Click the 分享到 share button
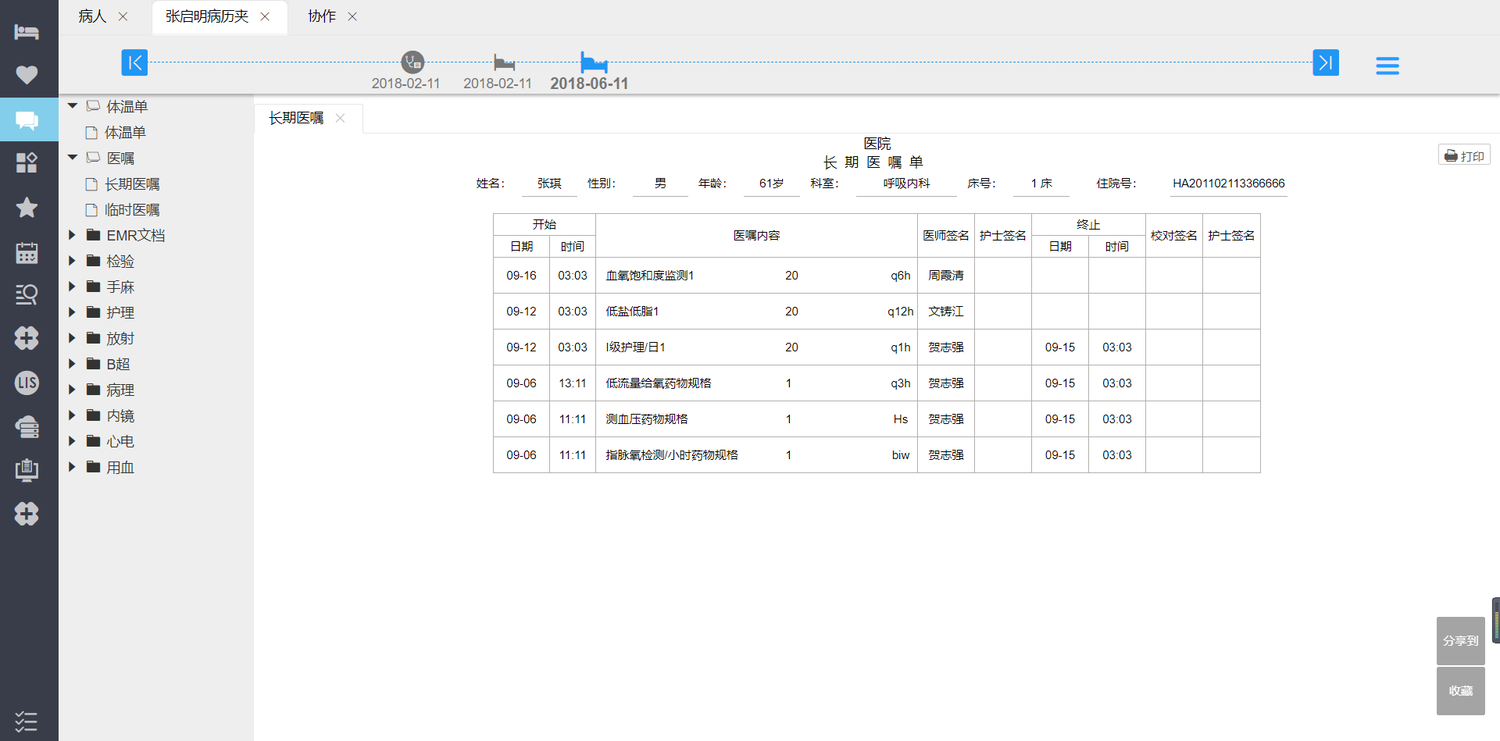 [1461, 641]
